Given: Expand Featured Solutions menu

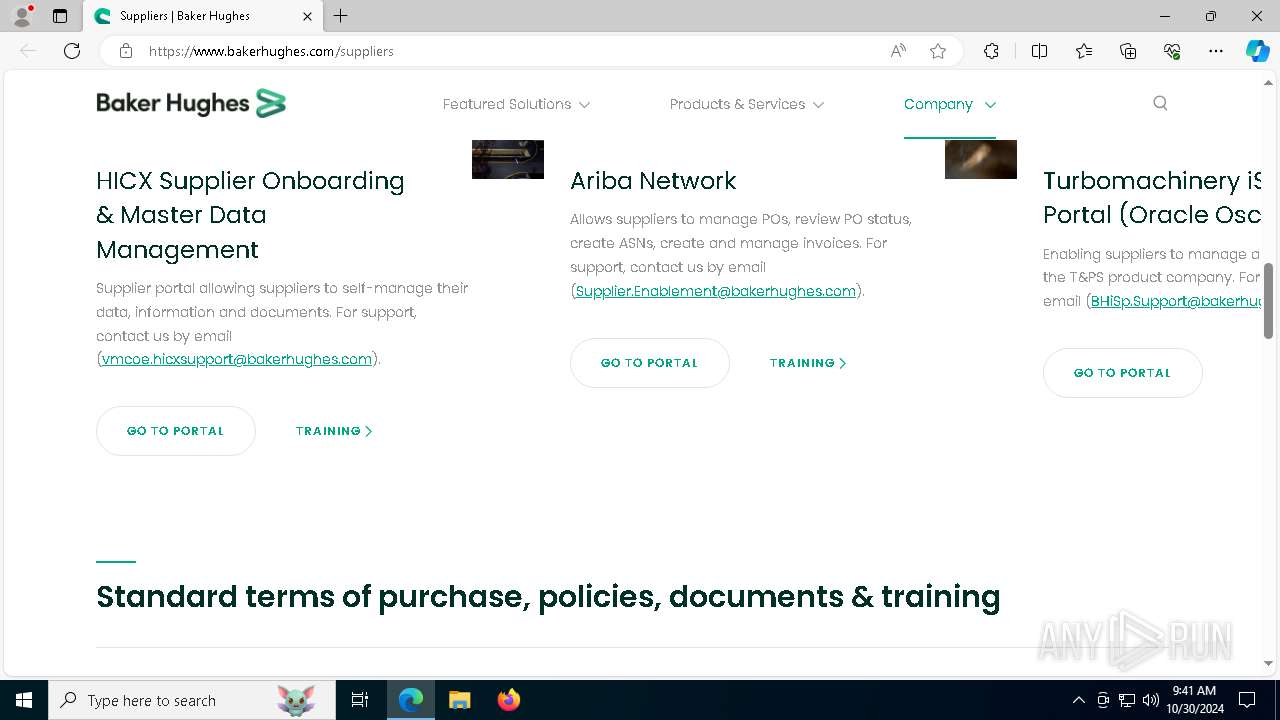Looking at the screenshot, I should click(x=516, y=104).
